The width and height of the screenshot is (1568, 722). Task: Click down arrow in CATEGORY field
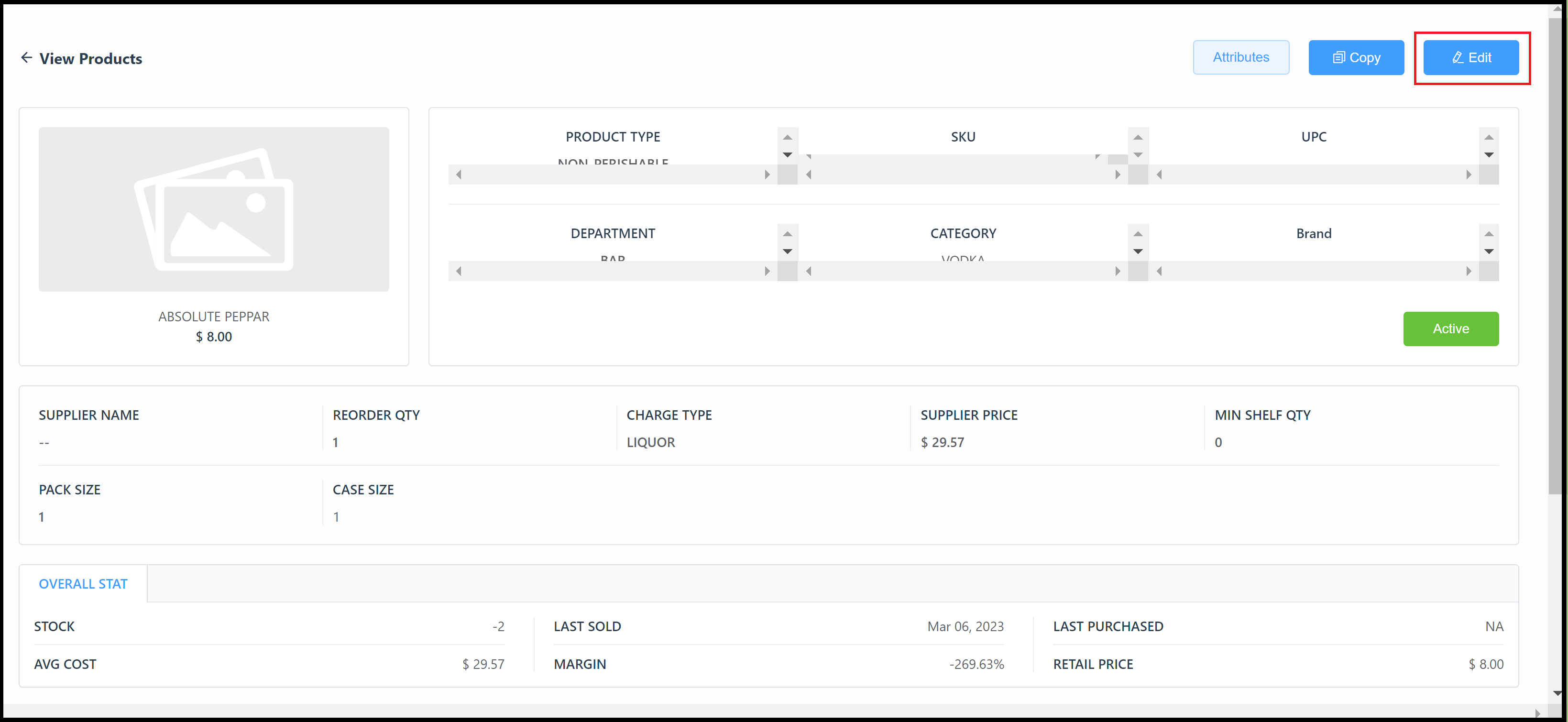pyautogui.click(x=1138, y=252)
